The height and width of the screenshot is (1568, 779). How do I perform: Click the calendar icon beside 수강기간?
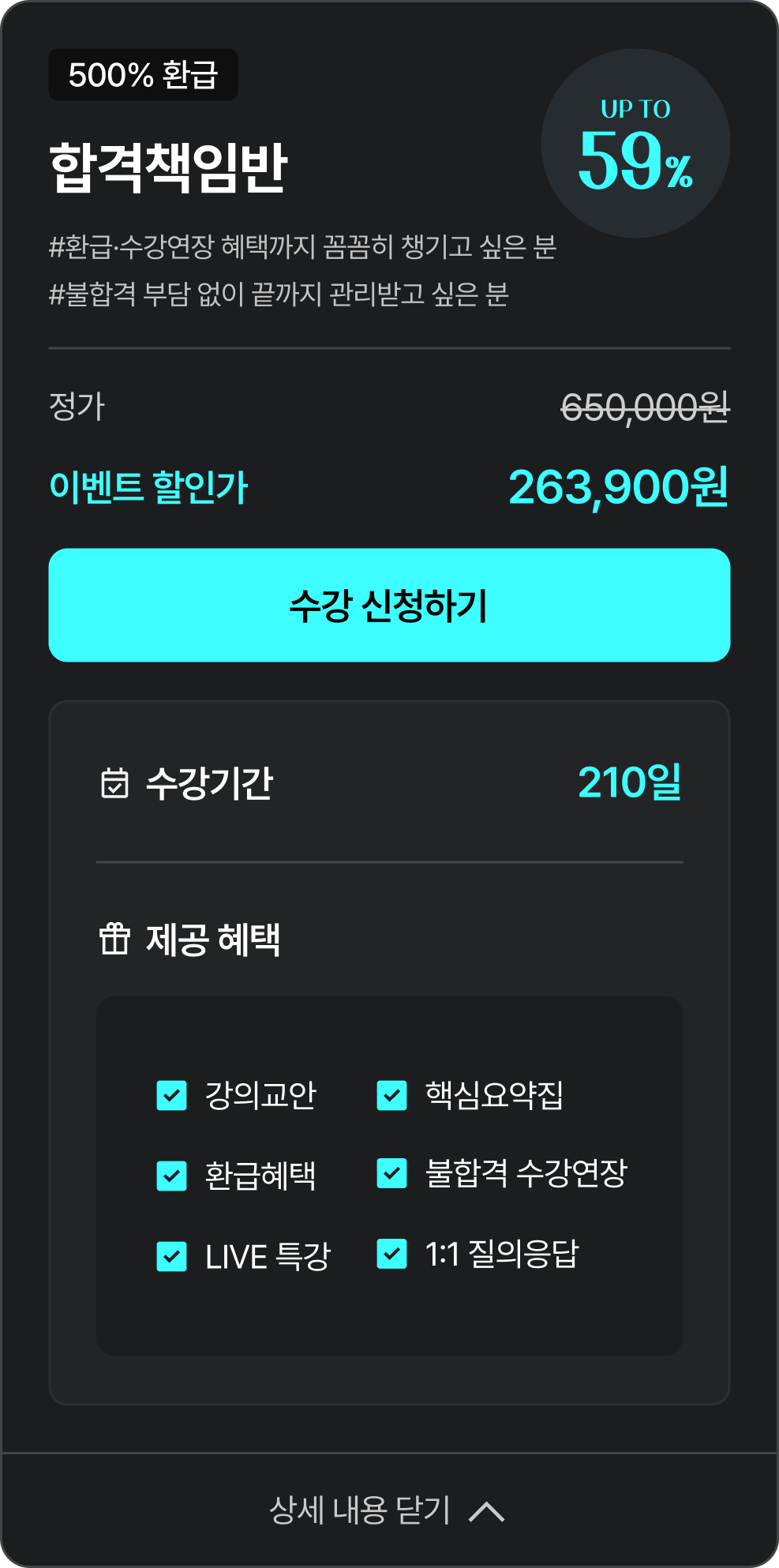click(x=115, y=783)
